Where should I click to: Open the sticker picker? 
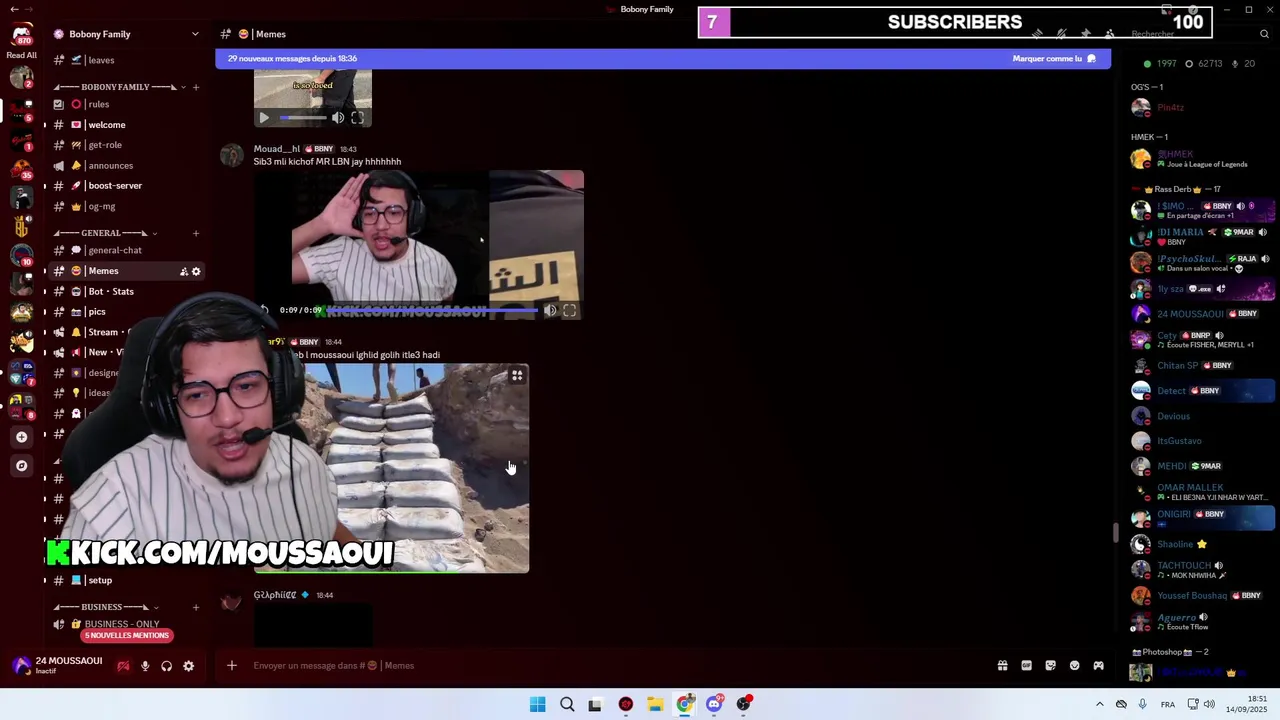pos(1050,666)
